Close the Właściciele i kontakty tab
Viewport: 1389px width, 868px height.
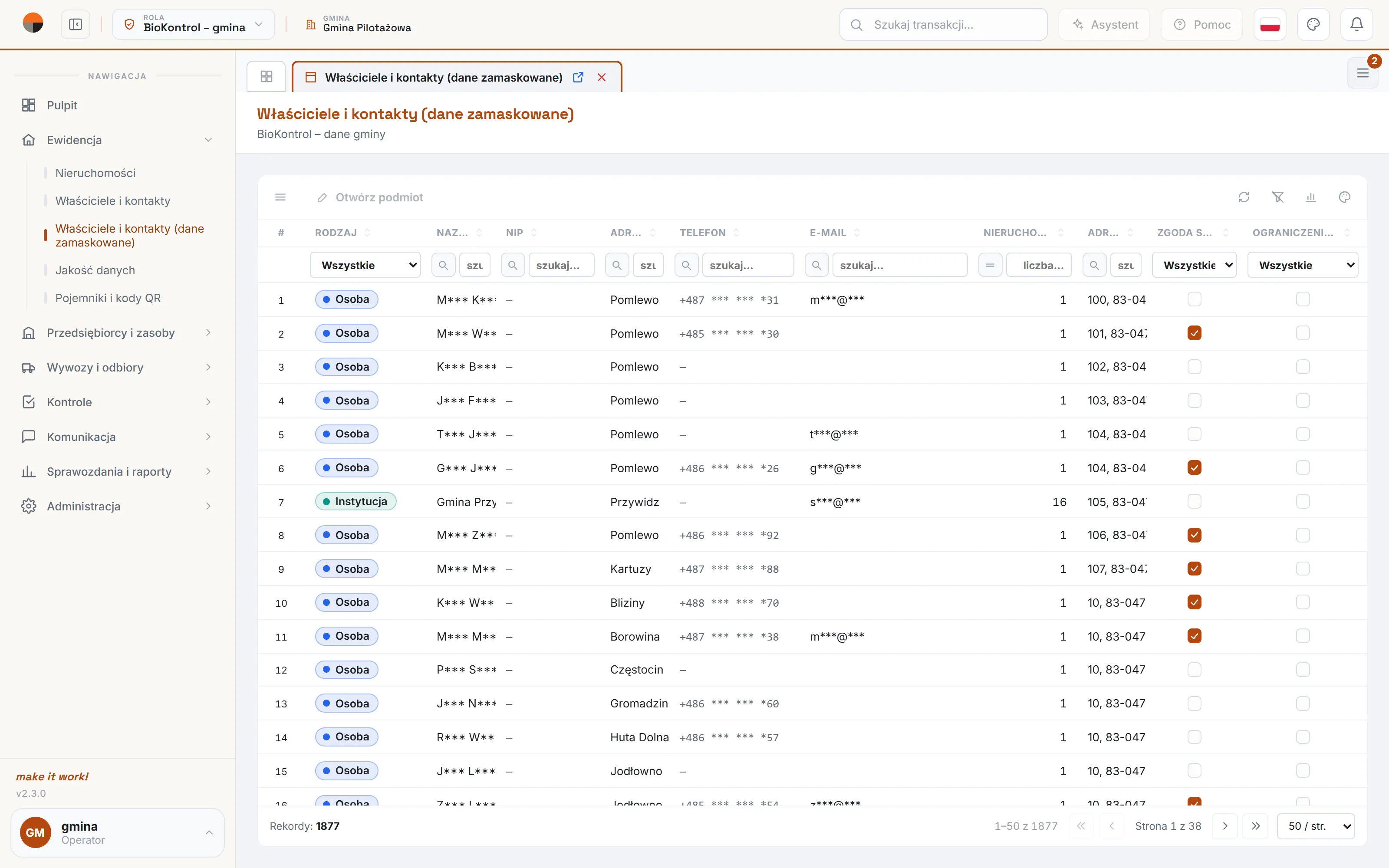[602, 78]
